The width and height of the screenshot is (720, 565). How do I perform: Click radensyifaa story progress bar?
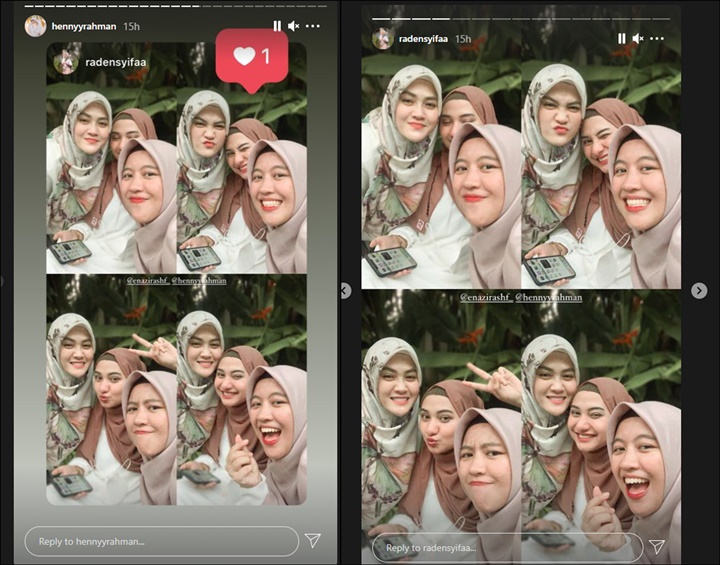coord(521,19)
